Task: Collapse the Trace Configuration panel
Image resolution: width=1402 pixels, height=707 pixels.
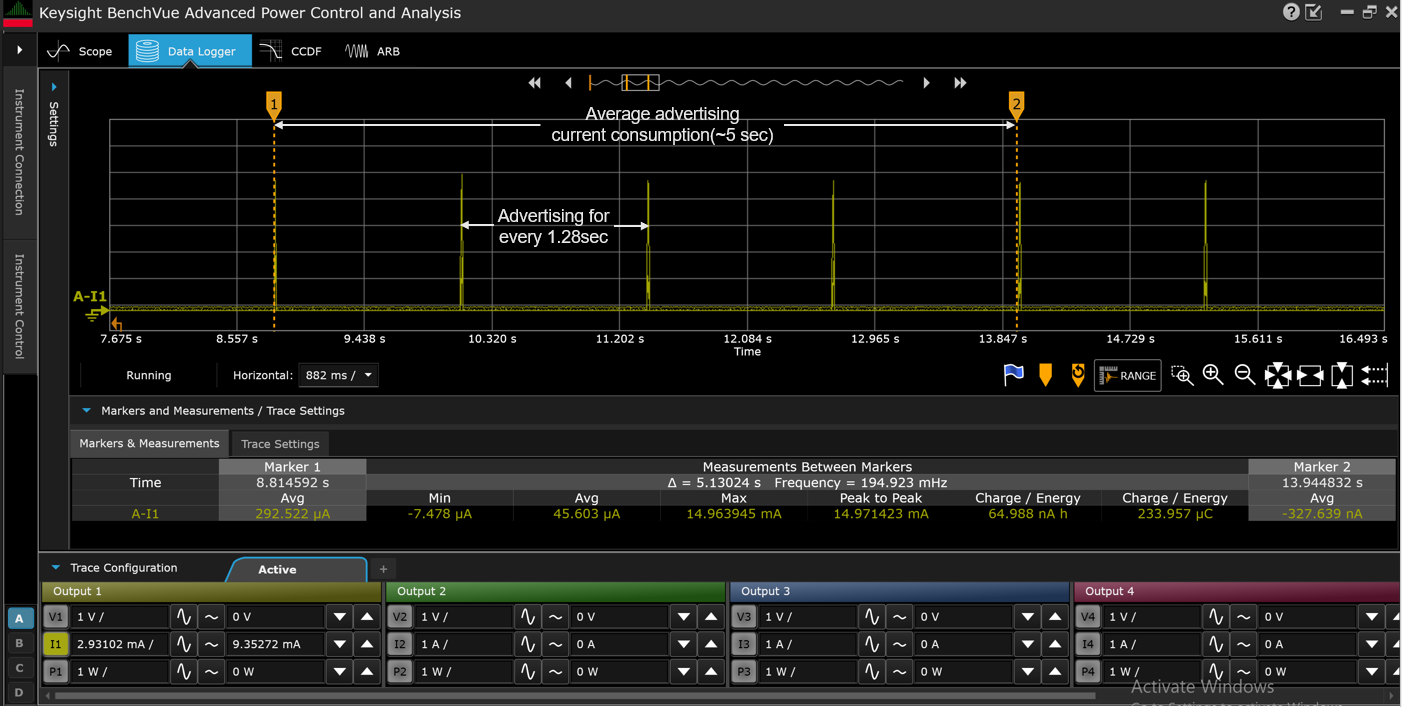Action: click(x=56, y=568)
